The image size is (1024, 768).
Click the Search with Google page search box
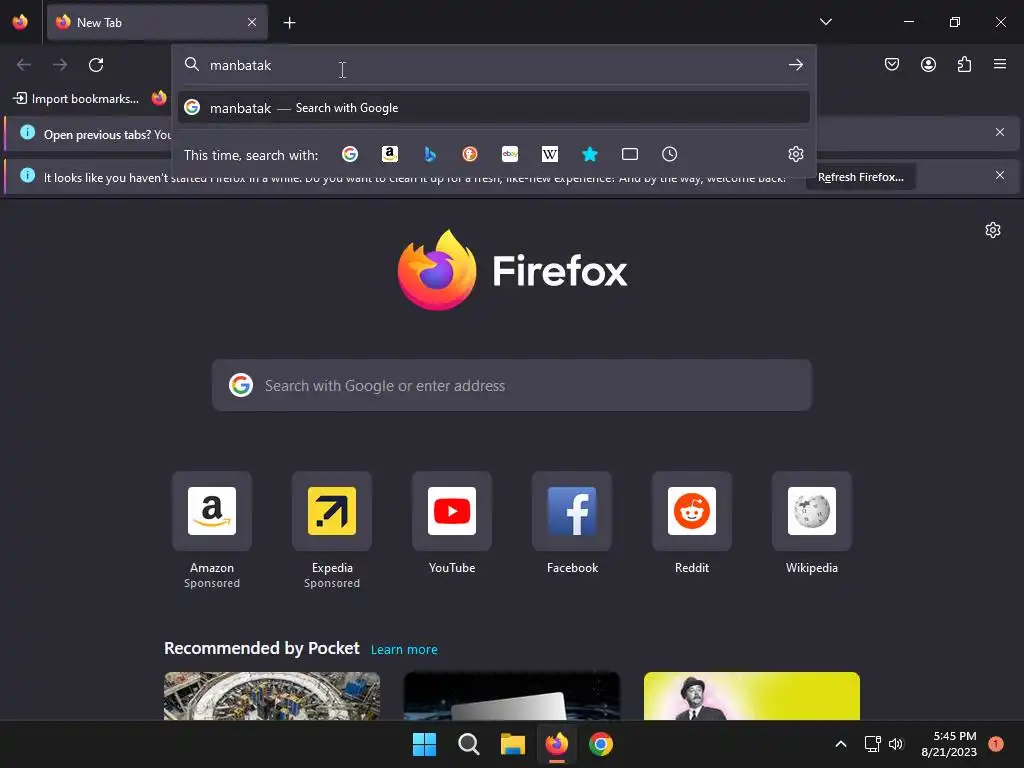pyautogui.click(x=511, y=385)
